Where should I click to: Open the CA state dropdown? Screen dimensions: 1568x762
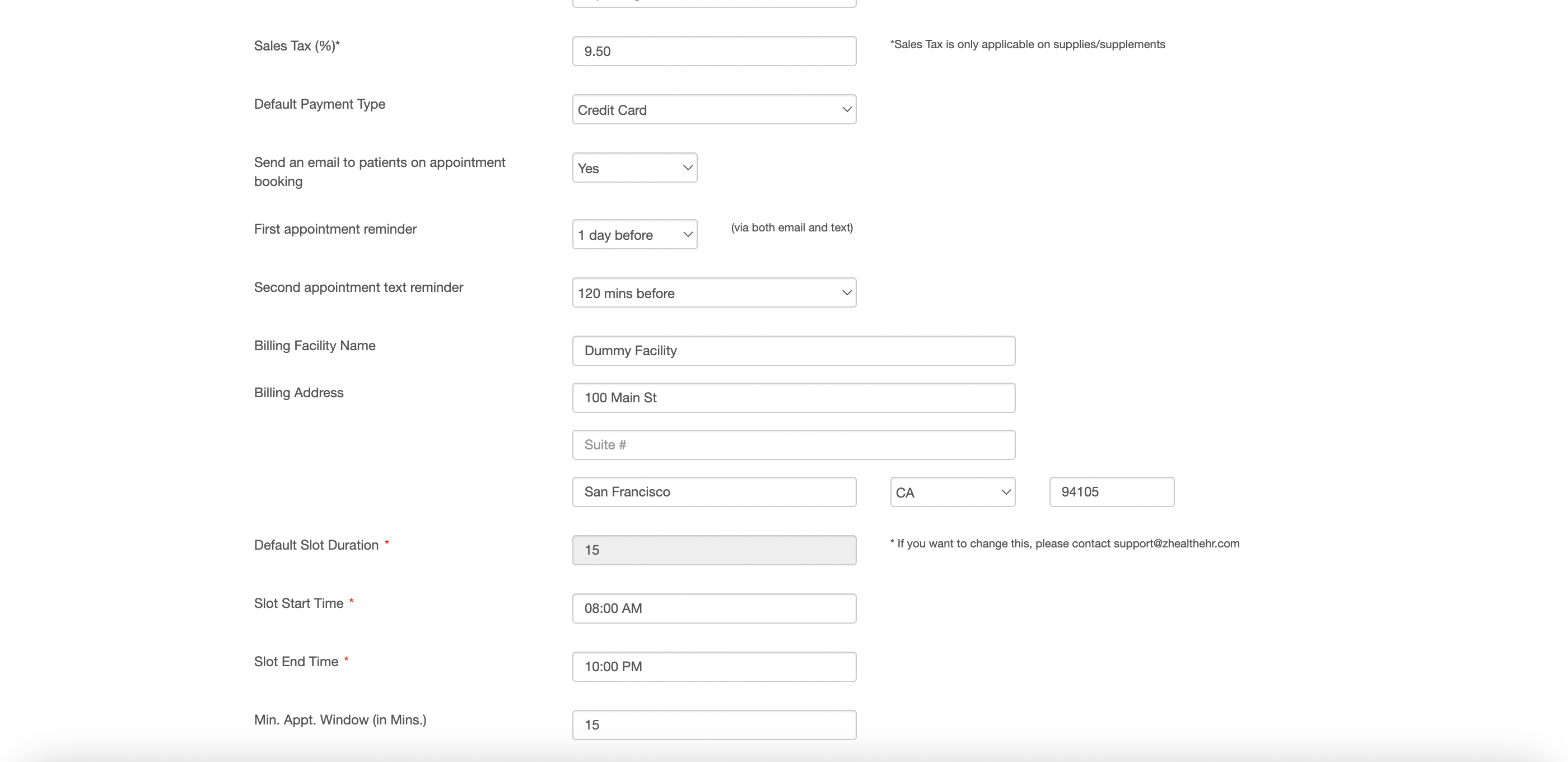[953, 491]
